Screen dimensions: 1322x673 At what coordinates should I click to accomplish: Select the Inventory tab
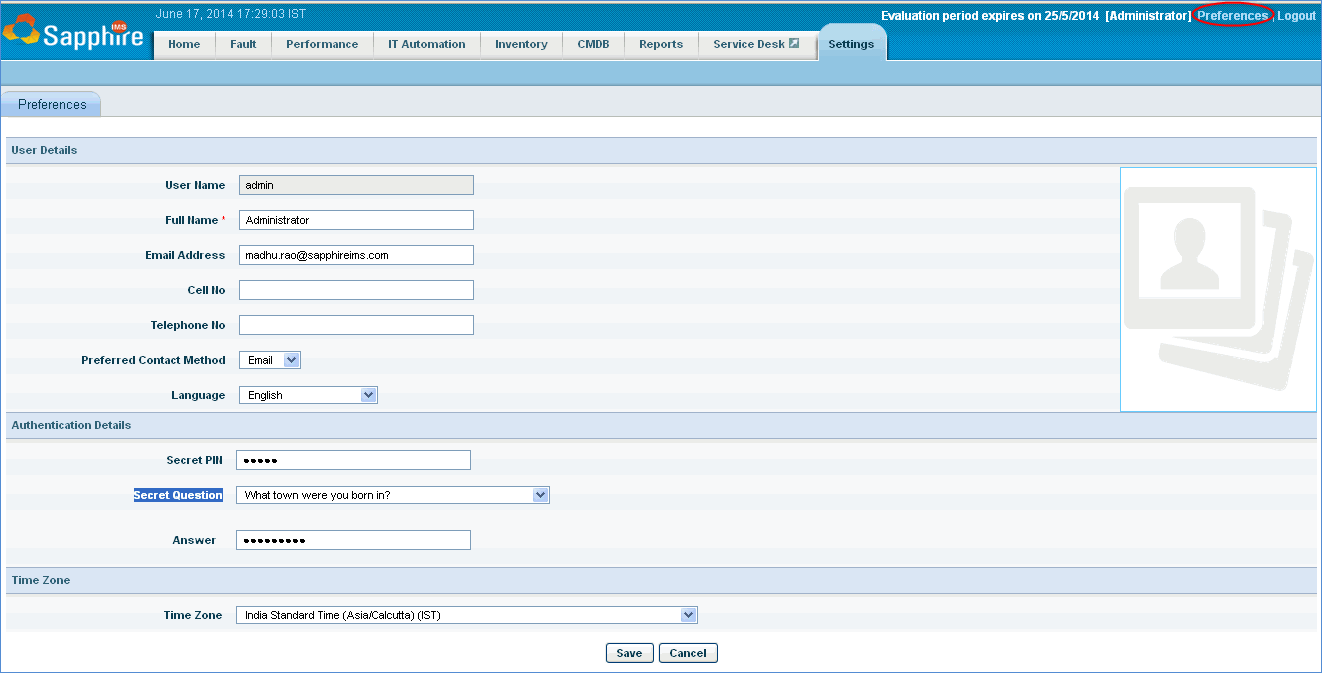[521, 44]
